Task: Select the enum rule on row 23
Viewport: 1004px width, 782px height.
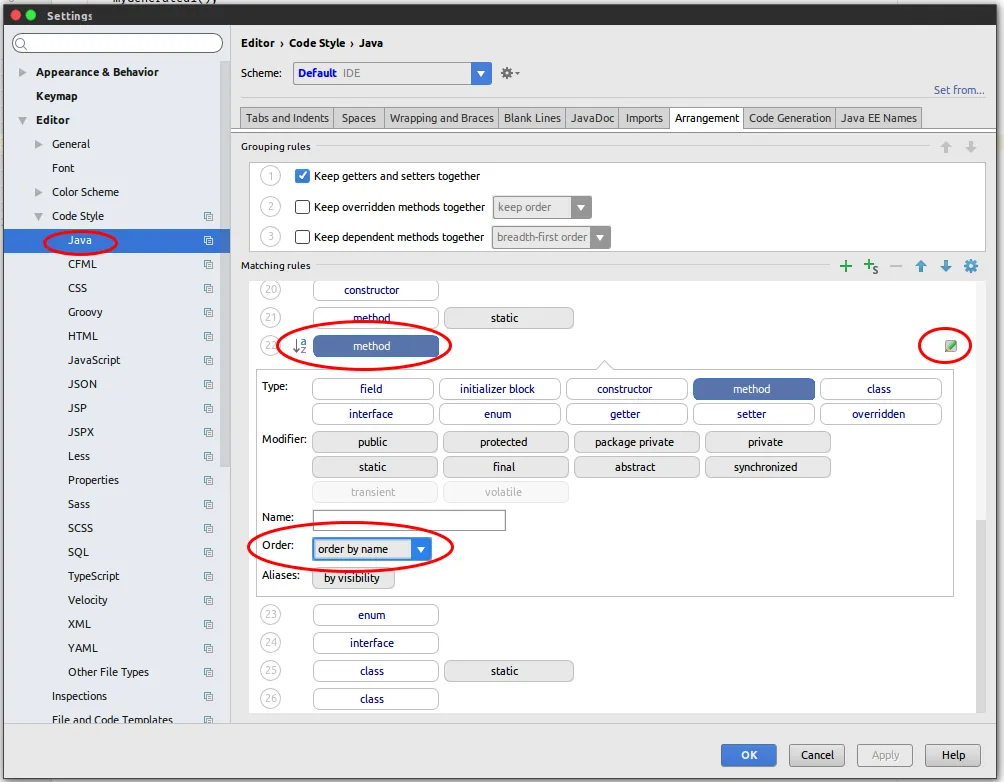Action: 376,615
